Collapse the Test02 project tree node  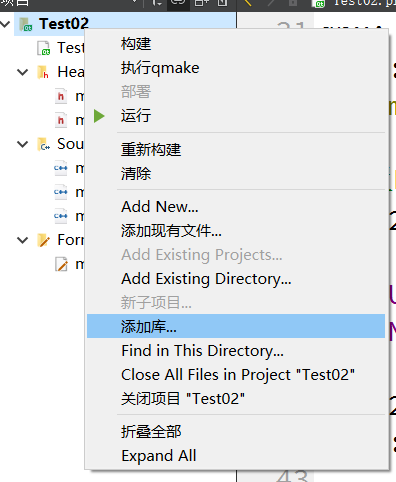(6, 24)
